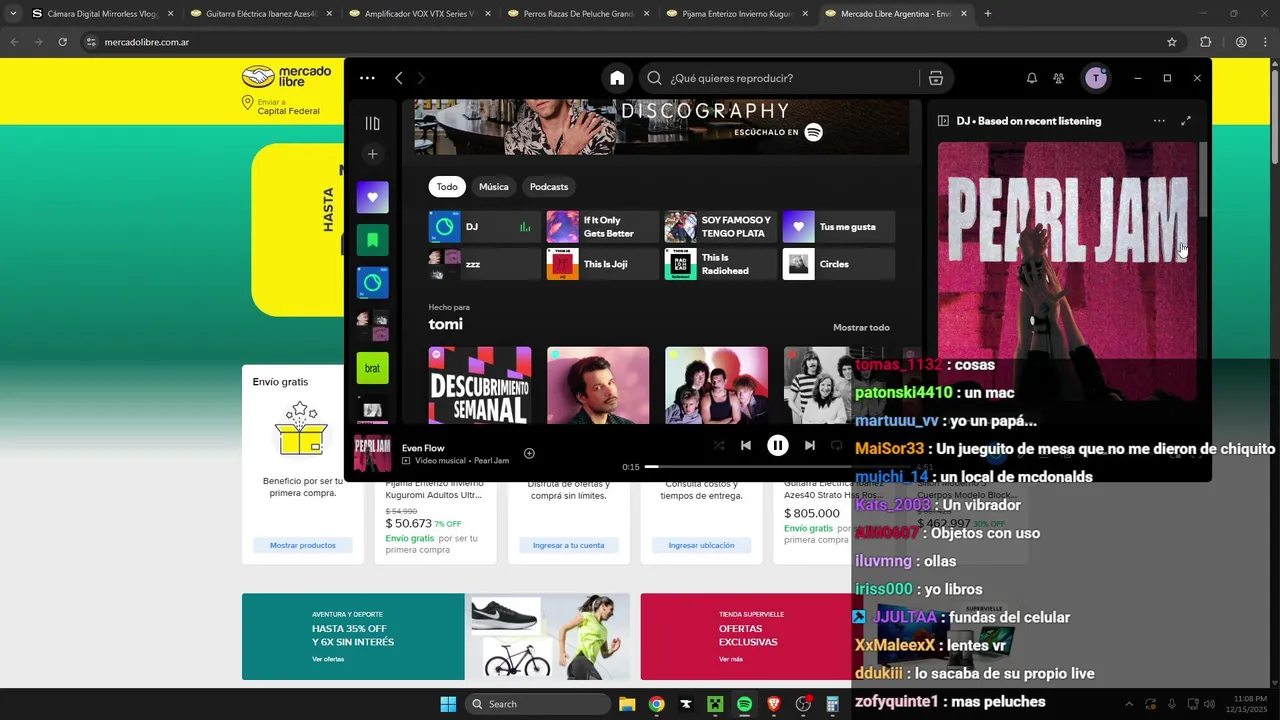Create new playlist with plus icon

(373, 154)
